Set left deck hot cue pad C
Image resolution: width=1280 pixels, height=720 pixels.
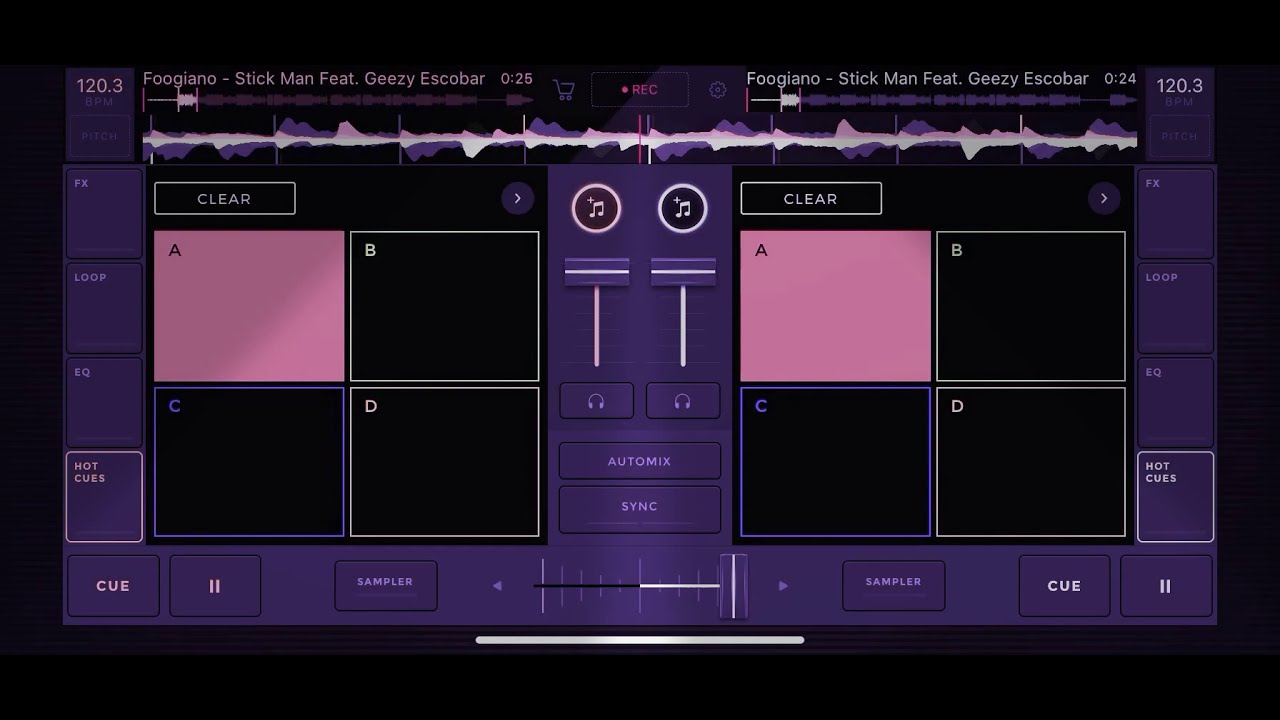[249, 462]
